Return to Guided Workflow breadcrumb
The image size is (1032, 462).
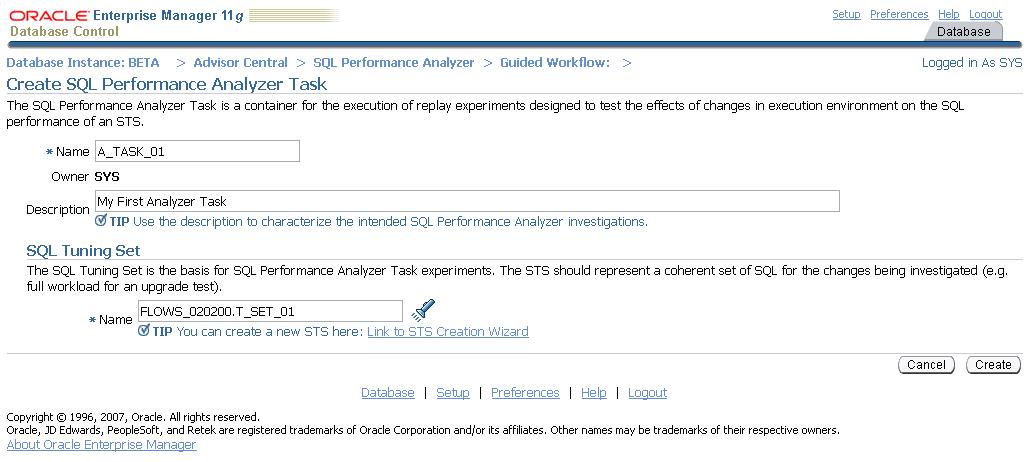(554, 62)
